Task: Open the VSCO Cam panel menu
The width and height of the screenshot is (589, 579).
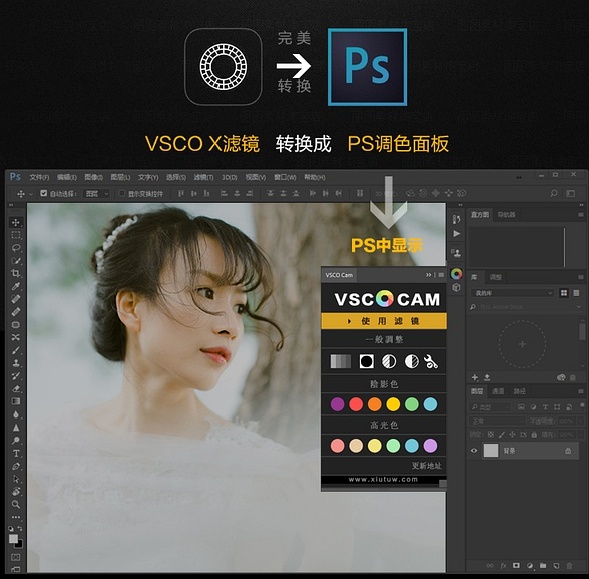Action: (x=441, y=275)
